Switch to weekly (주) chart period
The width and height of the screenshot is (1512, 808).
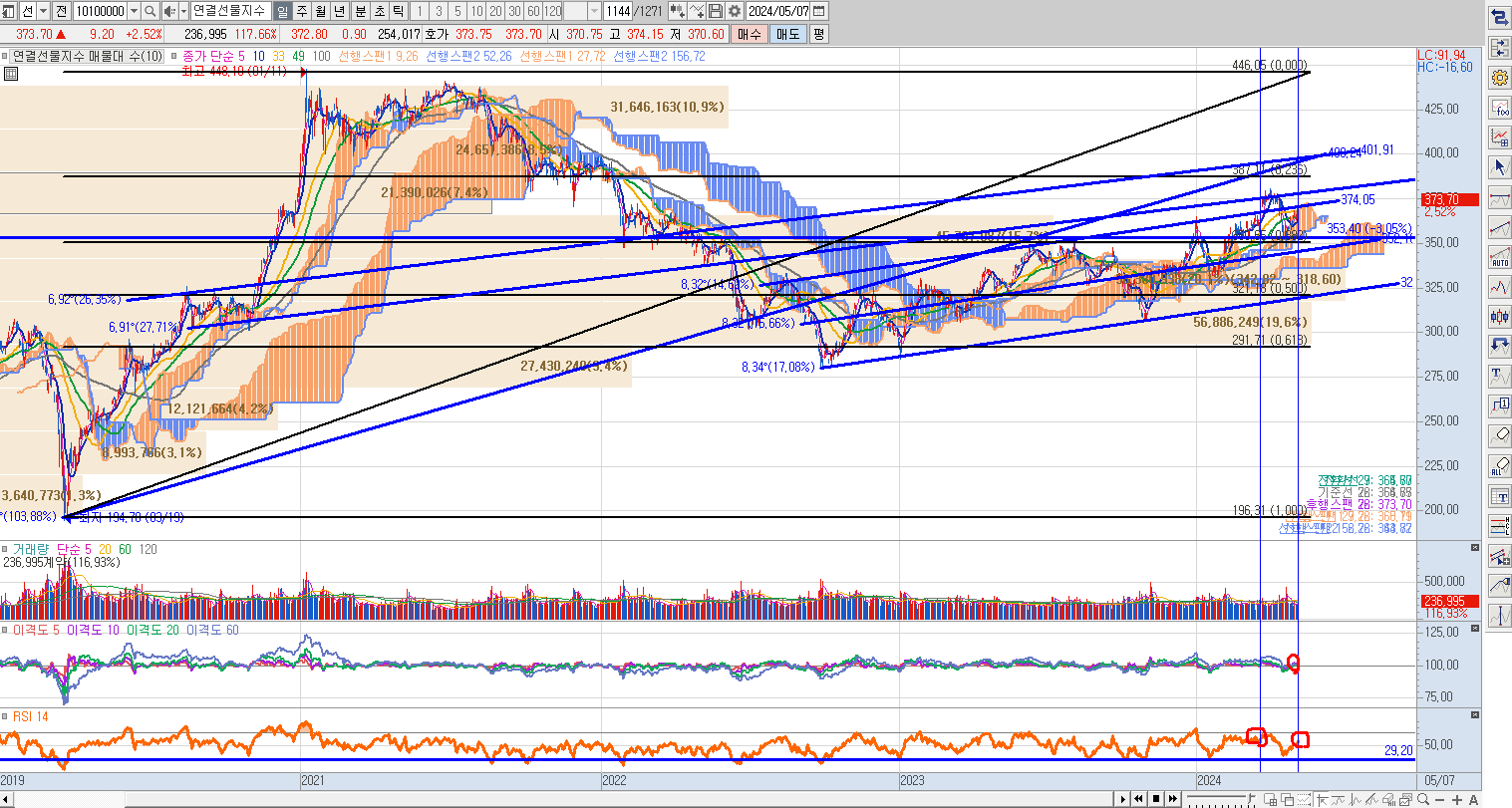coord(301,11)
